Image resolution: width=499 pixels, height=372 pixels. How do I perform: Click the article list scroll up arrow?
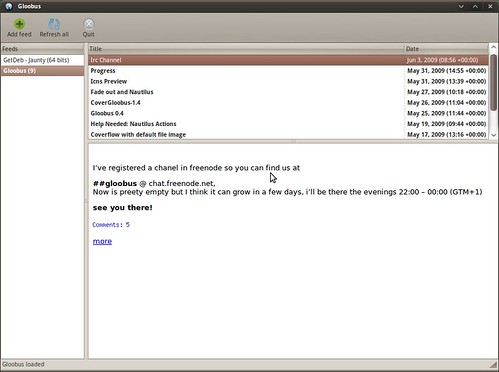pyautogui.click(x=494, y=48)
